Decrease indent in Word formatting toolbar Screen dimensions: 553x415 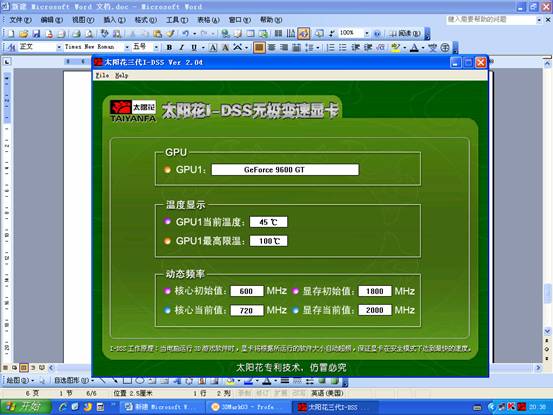356,47
